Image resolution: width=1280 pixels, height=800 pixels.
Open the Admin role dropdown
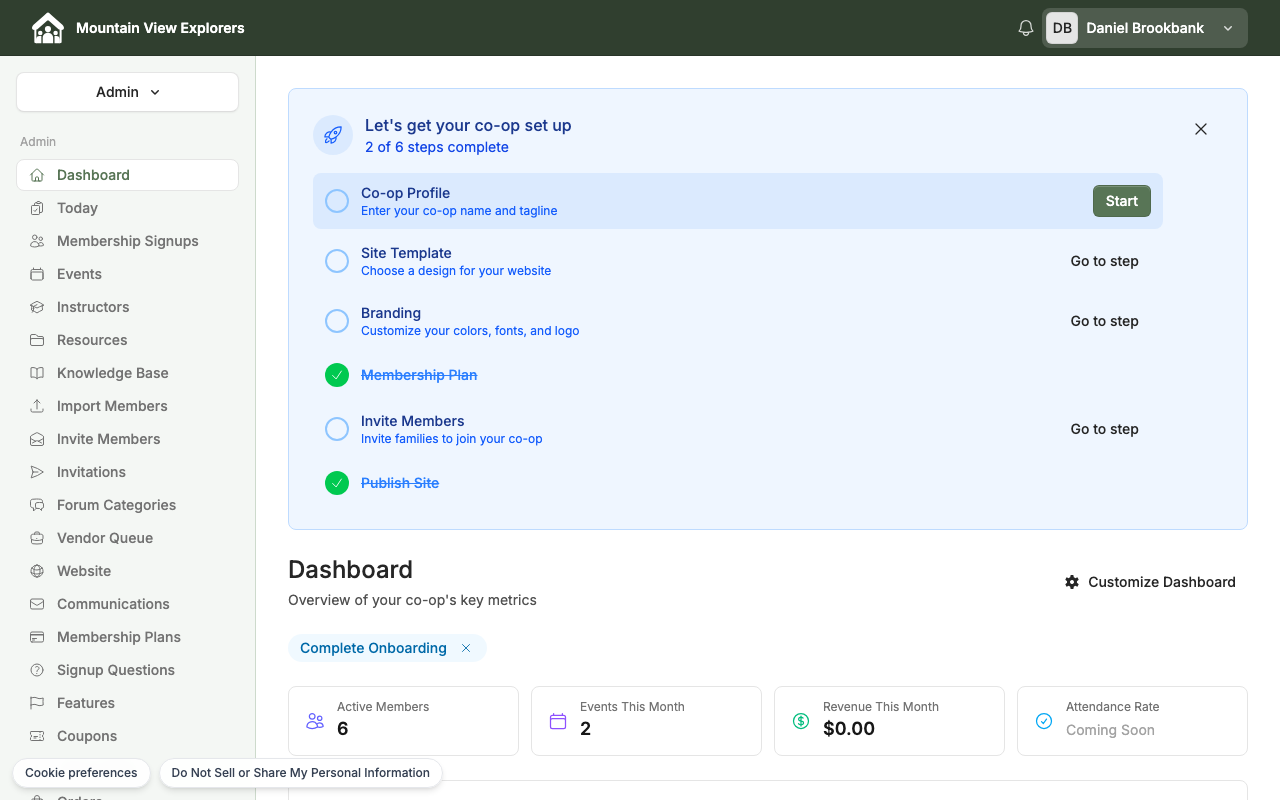[x=127, y=92]
